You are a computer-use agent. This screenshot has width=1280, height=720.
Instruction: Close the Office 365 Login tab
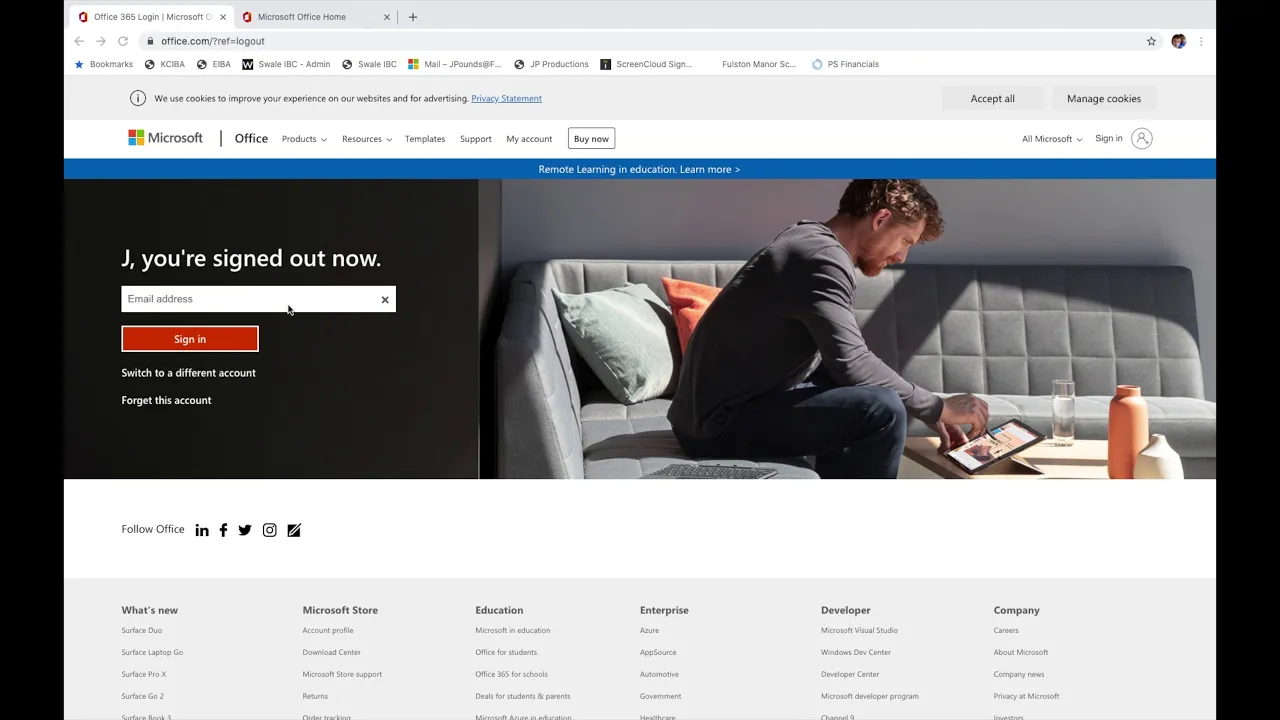click(x=223, y=17)
